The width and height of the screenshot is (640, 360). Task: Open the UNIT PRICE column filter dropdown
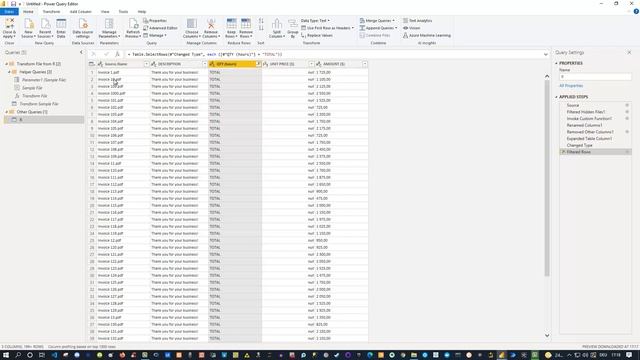[x=311, y=64]
